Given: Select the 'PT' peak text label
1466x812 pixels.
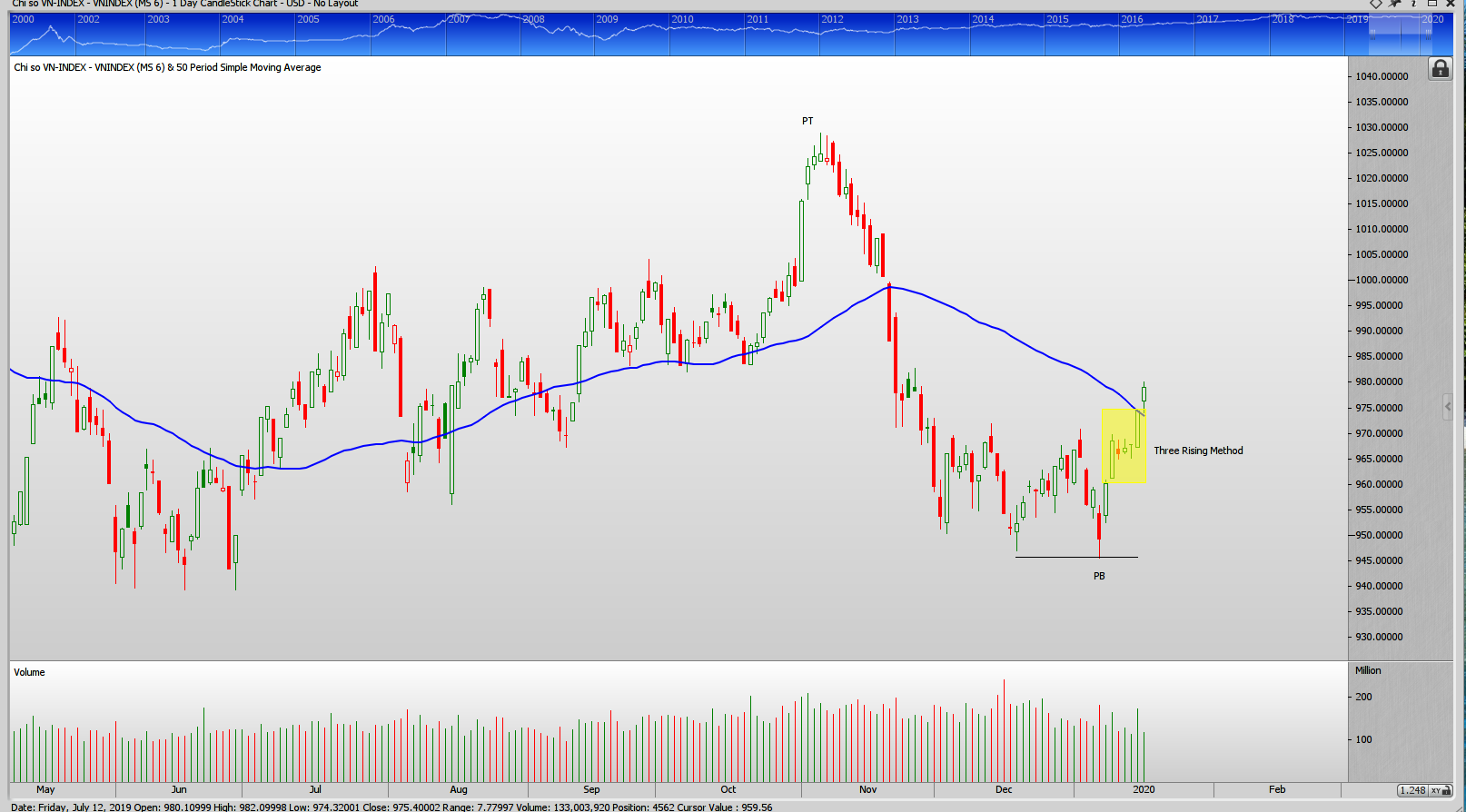Looking at the screenshot, I should 807,121.
